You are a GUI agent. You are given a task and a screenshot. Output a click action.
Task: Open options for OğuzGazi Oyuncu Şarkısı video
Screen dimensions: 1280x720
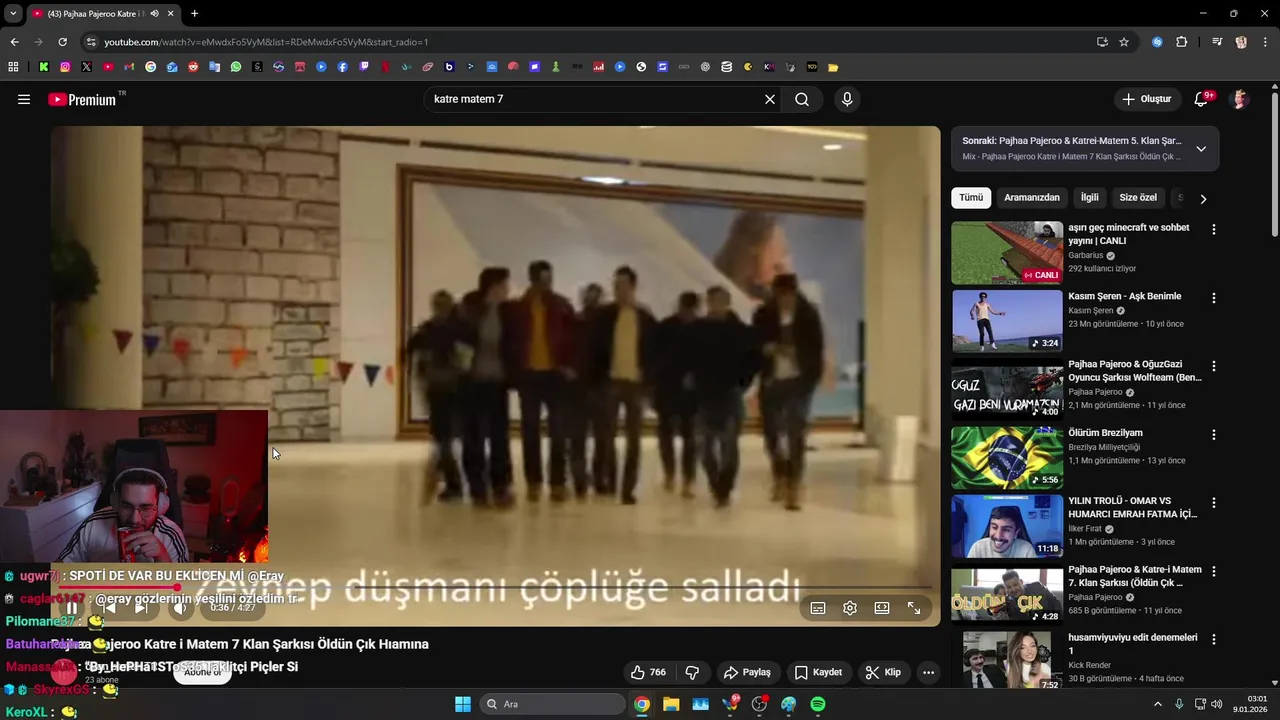[x=1214, y=367]
